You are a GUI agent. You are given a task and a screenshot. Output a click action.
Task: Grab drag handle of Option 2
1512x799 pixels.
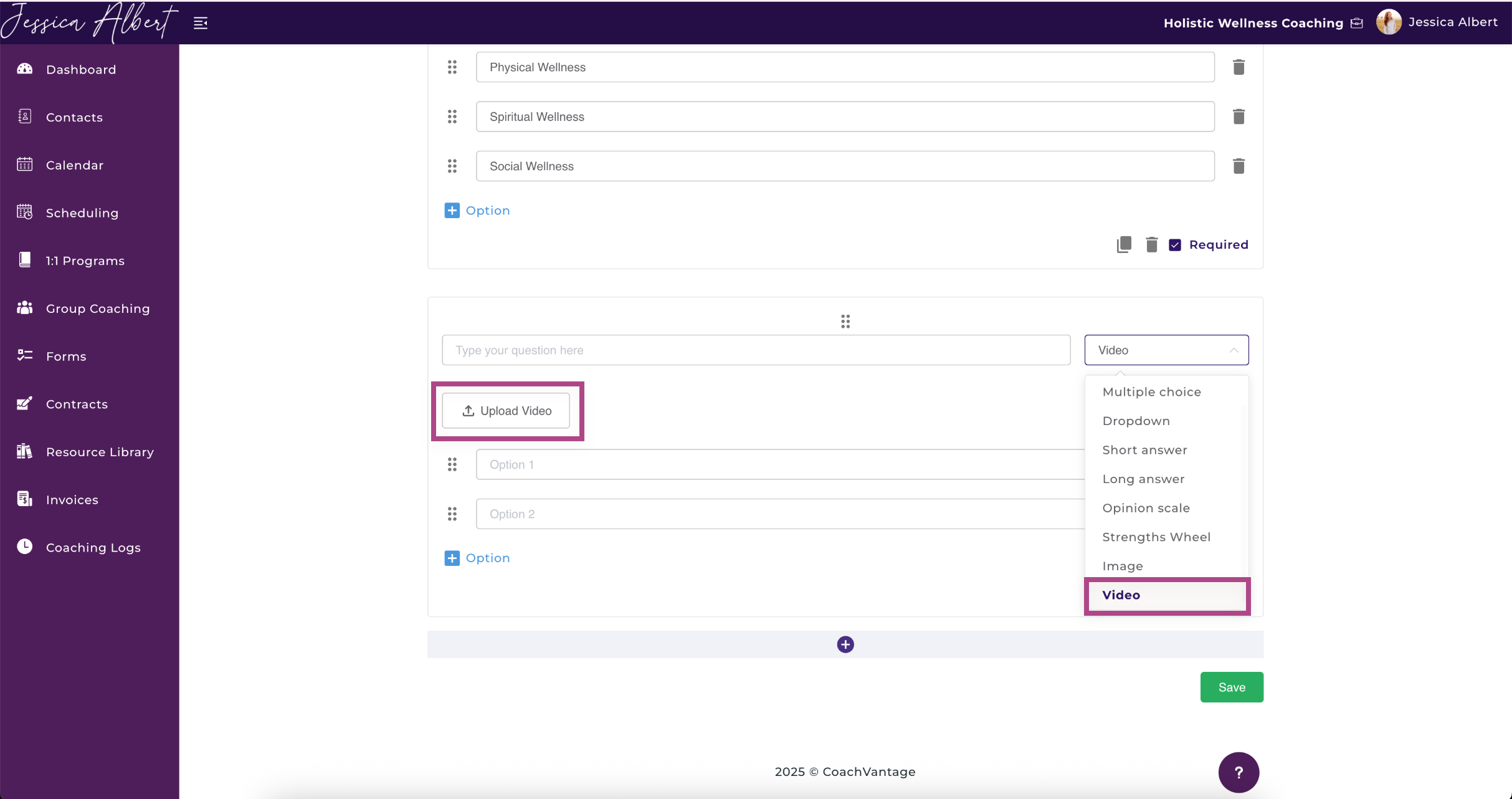452,514
